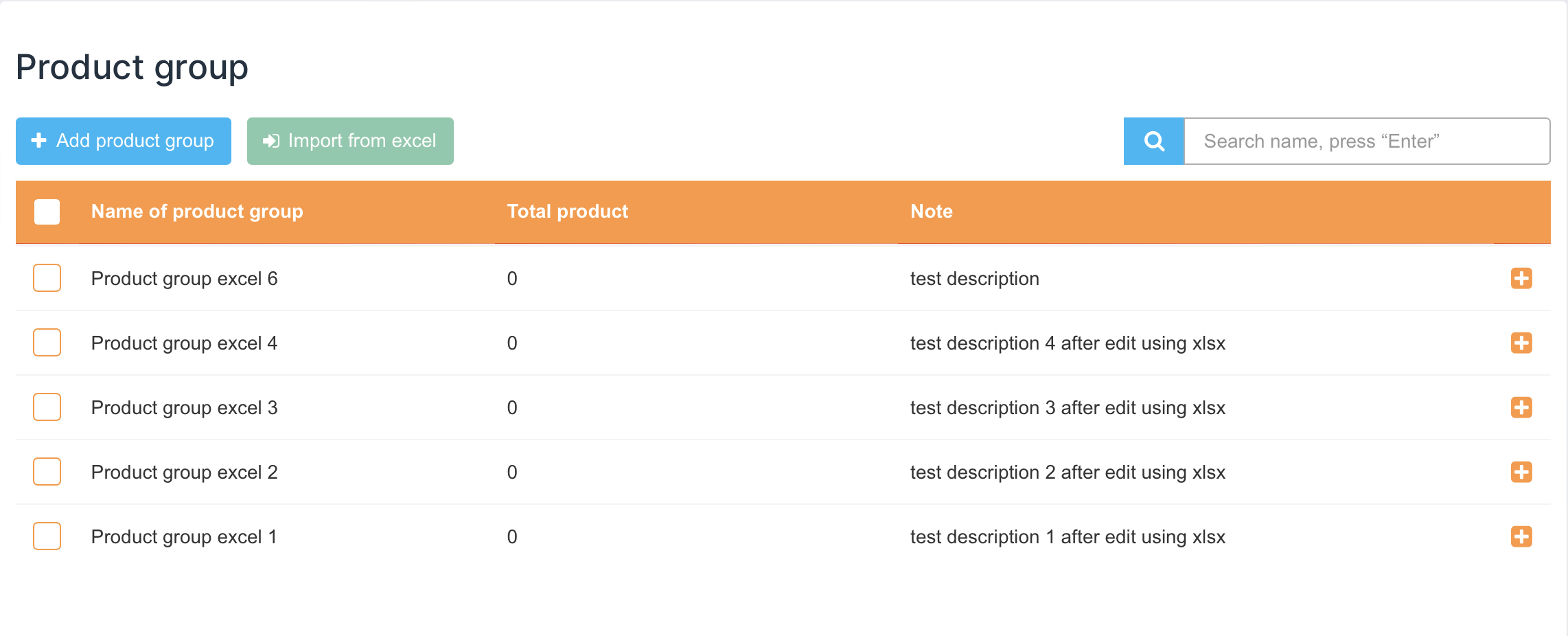Click the Product group excel 1 name entry
1568x636 pixels.
point(184,537)
